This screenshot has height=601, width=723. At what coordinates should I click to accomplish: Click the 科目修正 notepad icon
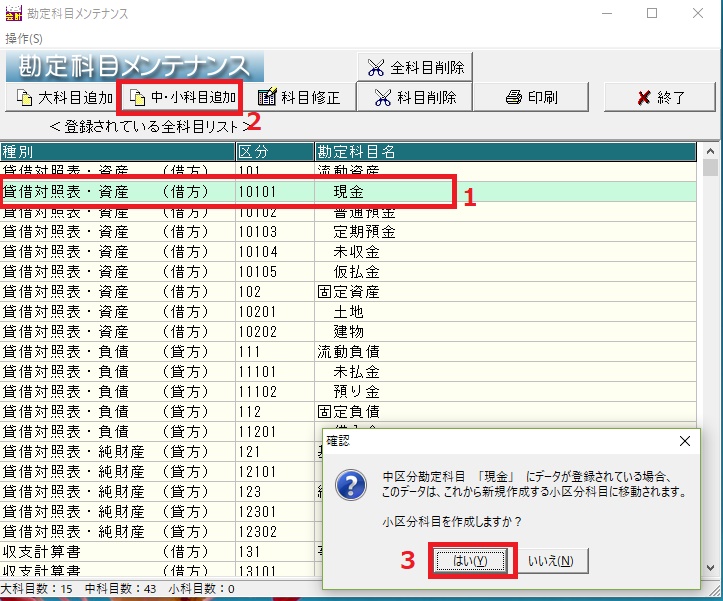click(267, 97)
